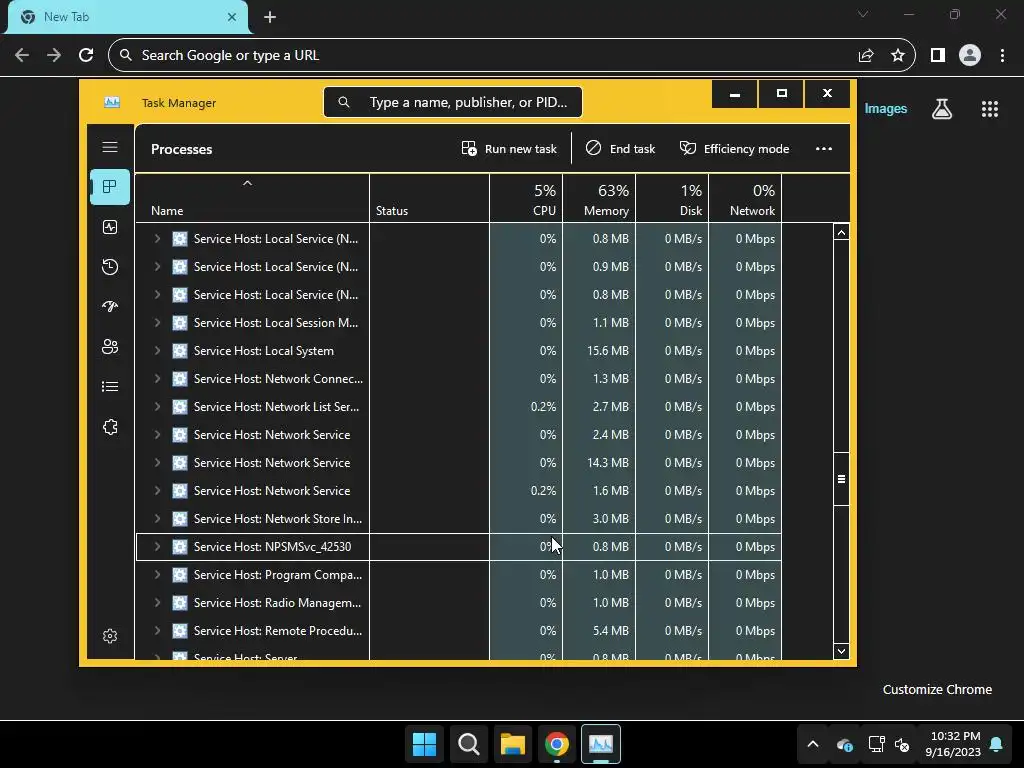Click the Chrome taskbar icon

coord(556,744)
